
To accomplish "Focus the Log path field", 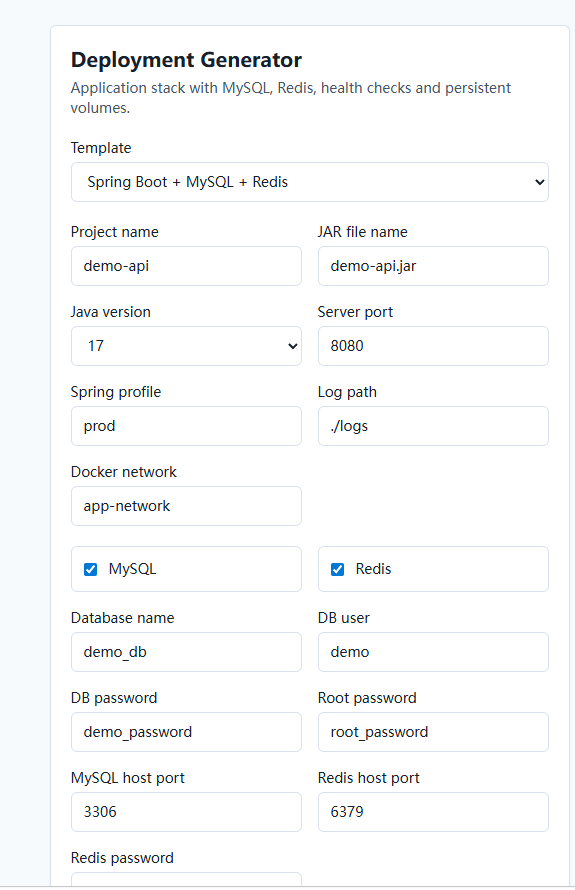I will point(433,426).
